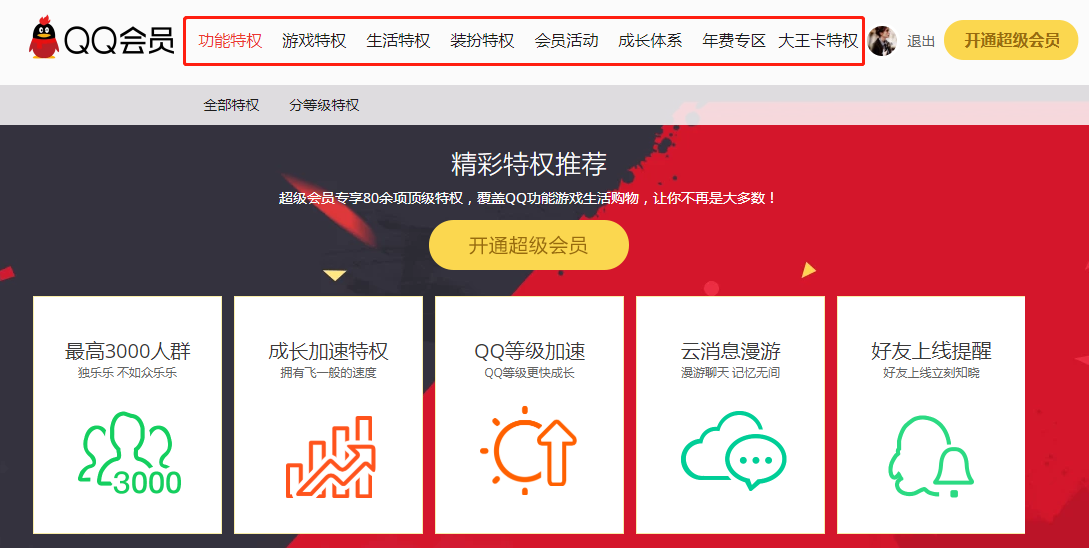Select 大王卡特权 in top navigation
Image resolution: width=1089 pixels, height=548 pixels.
818,41
